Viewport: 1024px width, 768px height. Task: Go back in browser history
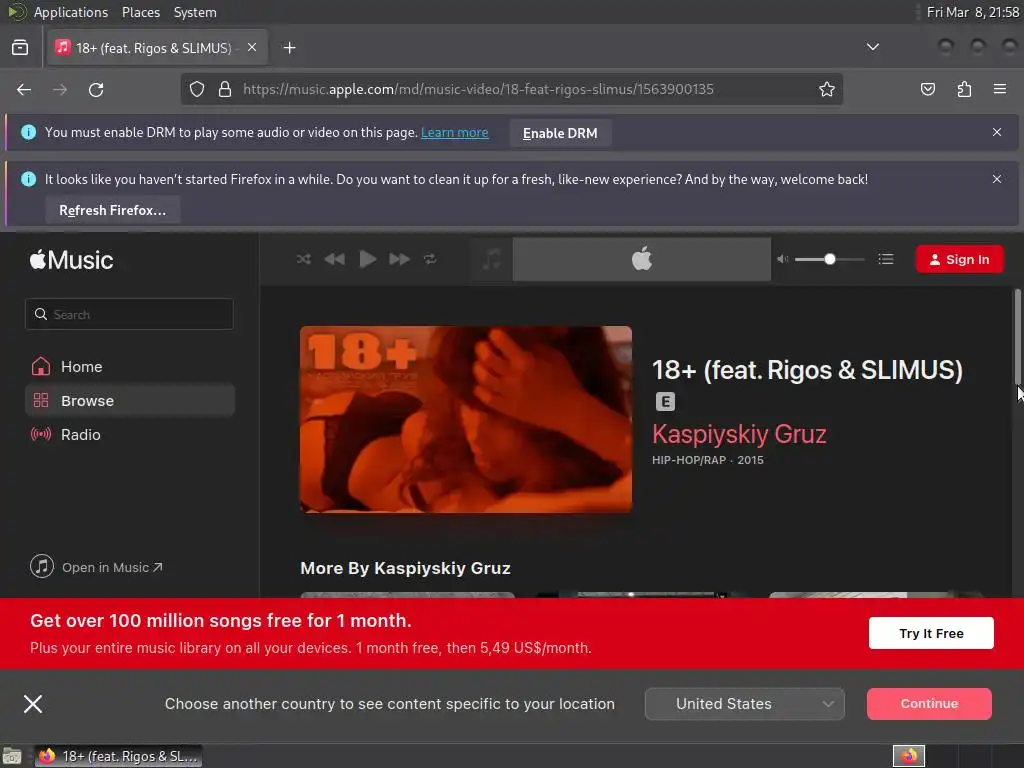24,89
